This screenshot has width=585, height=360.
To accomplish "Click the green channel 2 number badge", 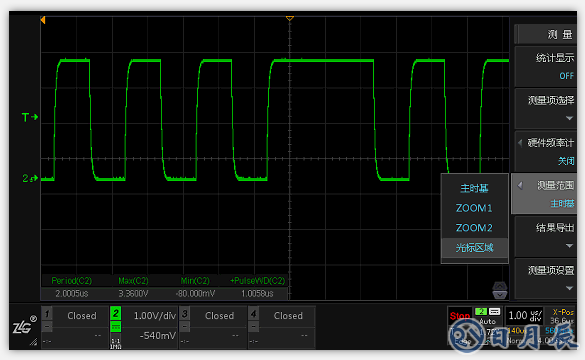I will 116,313.
